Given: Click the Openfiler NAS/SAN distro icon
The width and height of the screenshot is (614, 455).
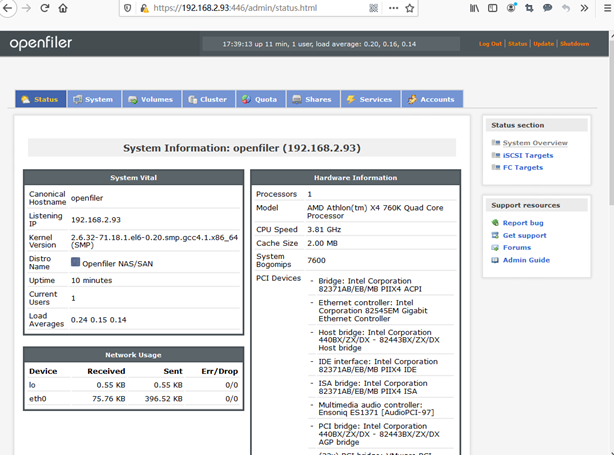Looking at the screenshot, I should [x=75, y=262].
